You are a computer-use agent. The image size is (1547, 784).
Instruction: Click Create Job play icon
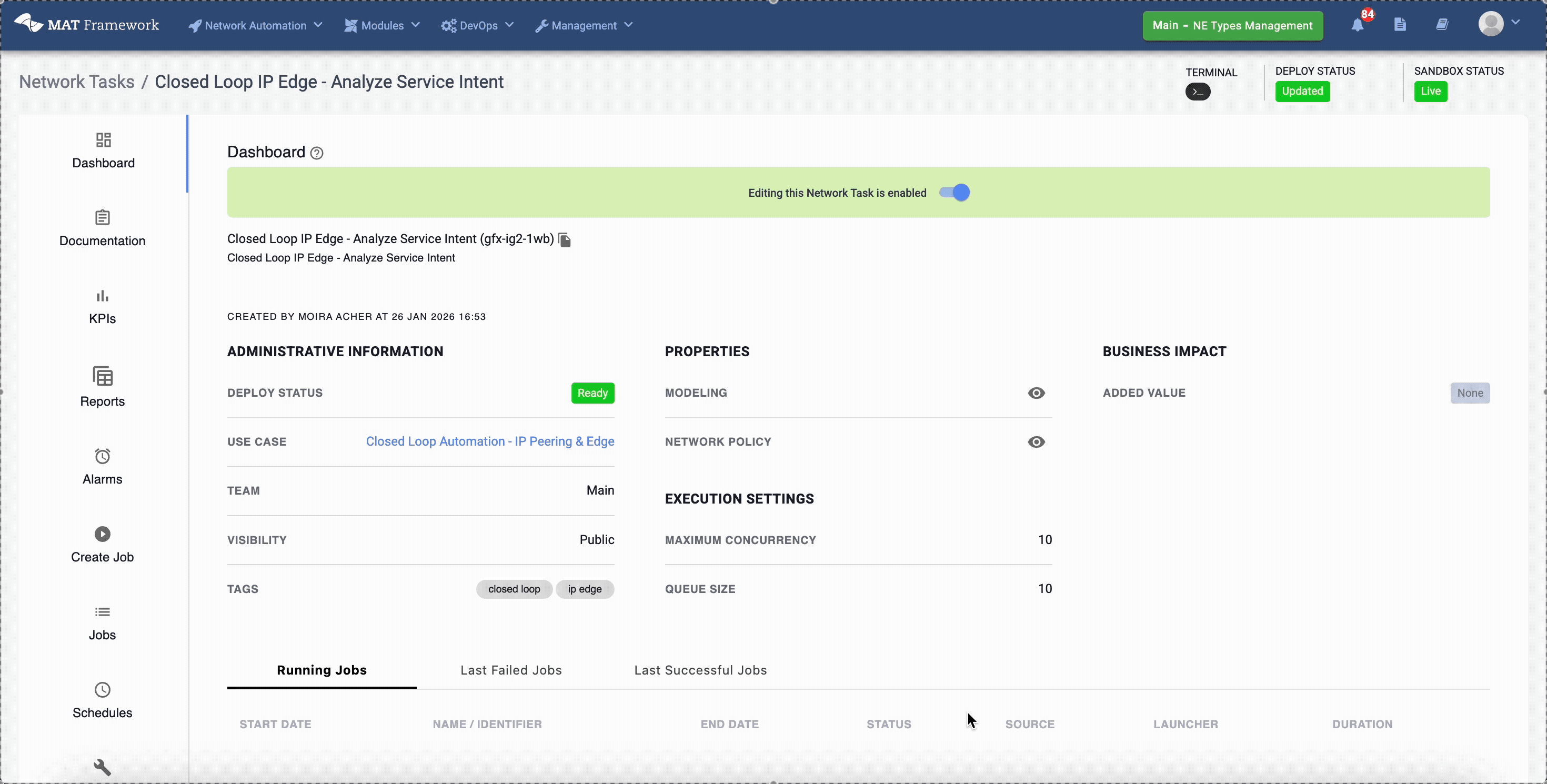(102, 534)
